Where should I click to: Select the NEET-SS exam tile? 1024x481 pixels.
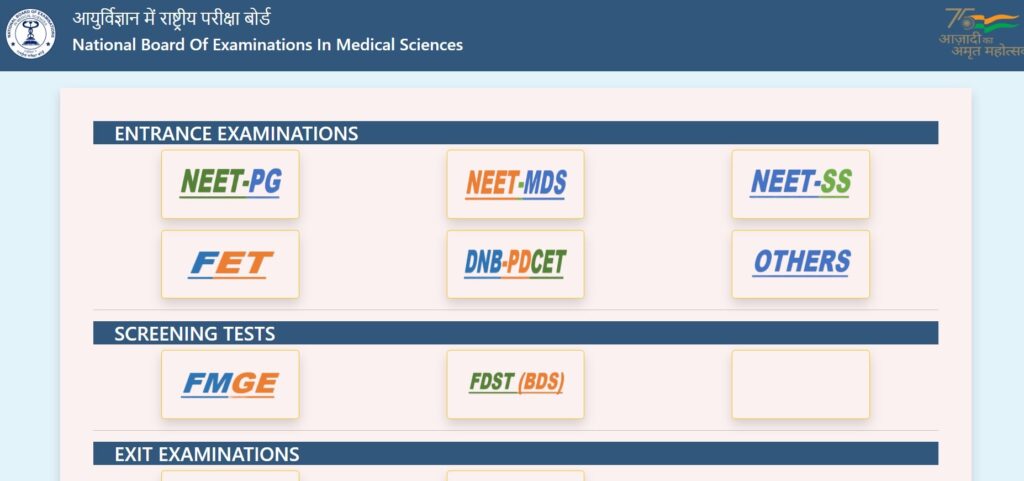point(801,184)
